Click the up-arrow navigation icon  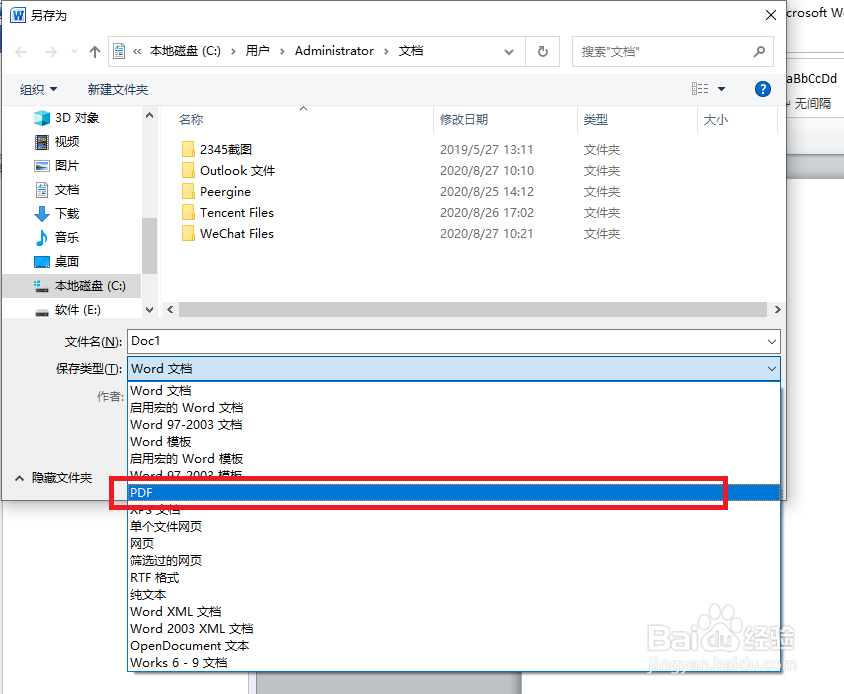tap(95, 51)
